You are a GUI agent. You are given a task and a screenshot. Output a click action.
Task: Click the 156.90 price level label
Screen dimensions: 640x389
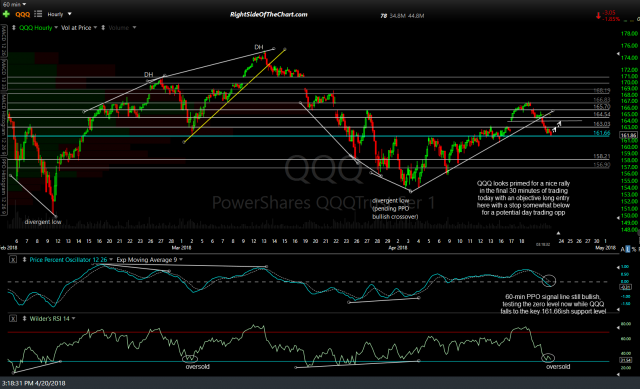[x=602, y=165]
